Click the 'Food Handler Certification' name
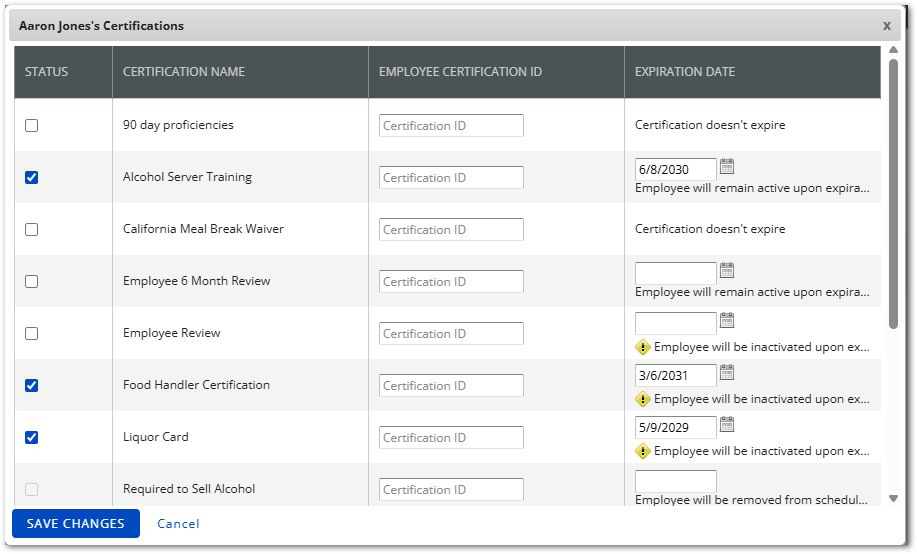 [x=196, y=386]
